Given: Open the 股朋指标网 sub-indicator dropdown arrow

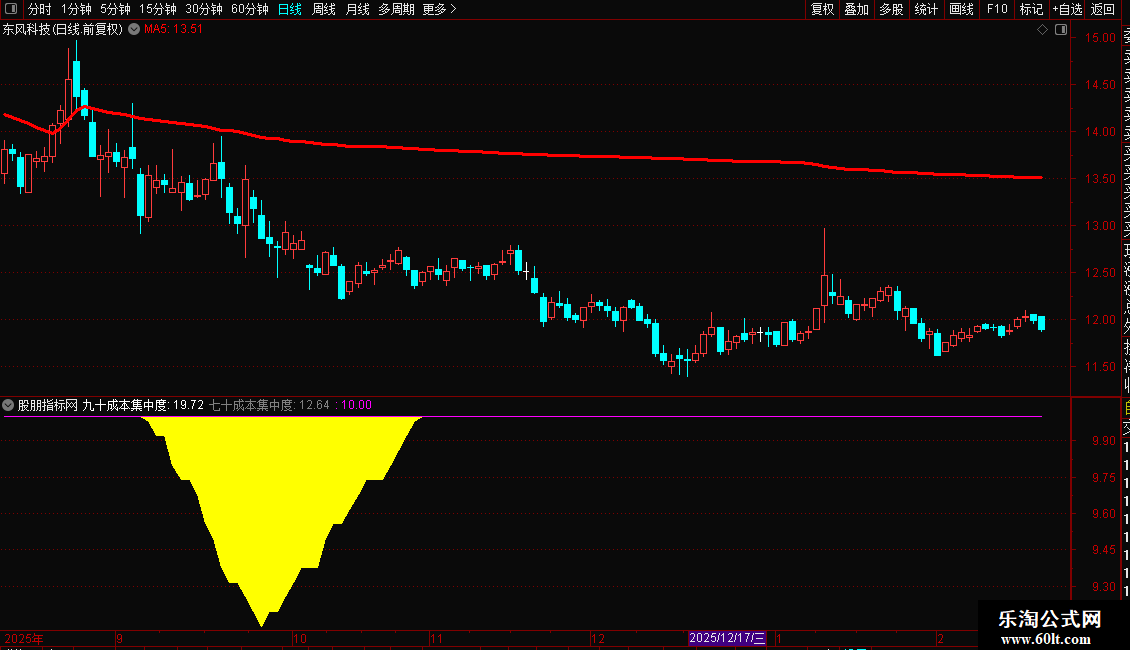Looking at the screenshot, I should [x=8, y=405].
